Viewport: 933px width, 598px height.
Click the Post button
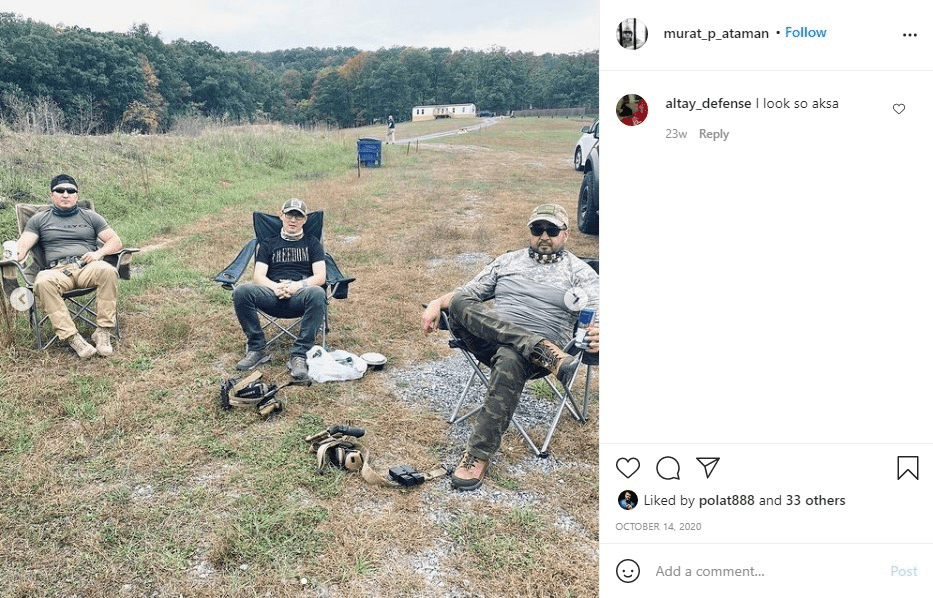click(903, 571)
